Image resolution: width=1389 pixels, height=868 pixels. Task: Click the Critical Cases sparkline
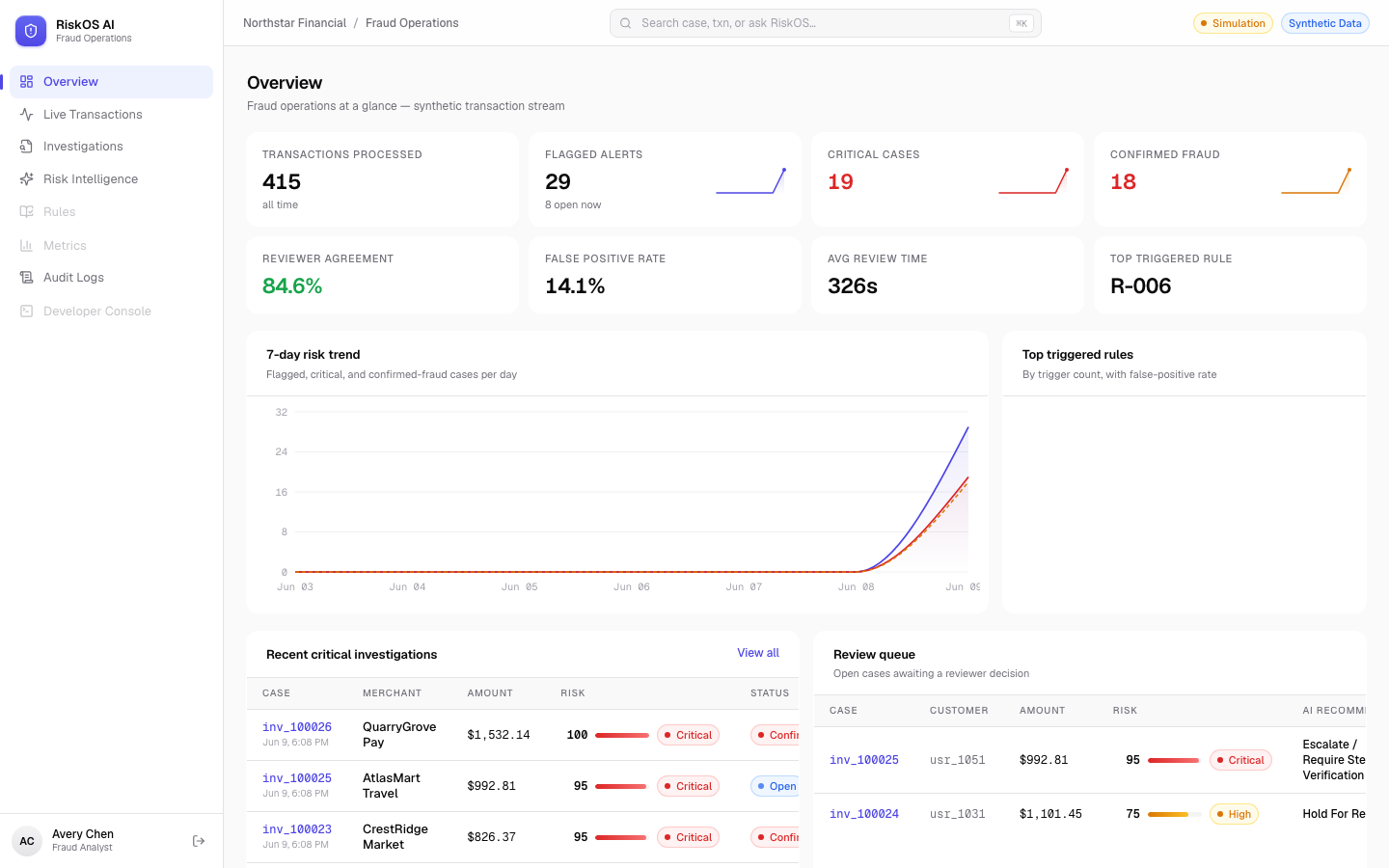tap(1033, 181)
